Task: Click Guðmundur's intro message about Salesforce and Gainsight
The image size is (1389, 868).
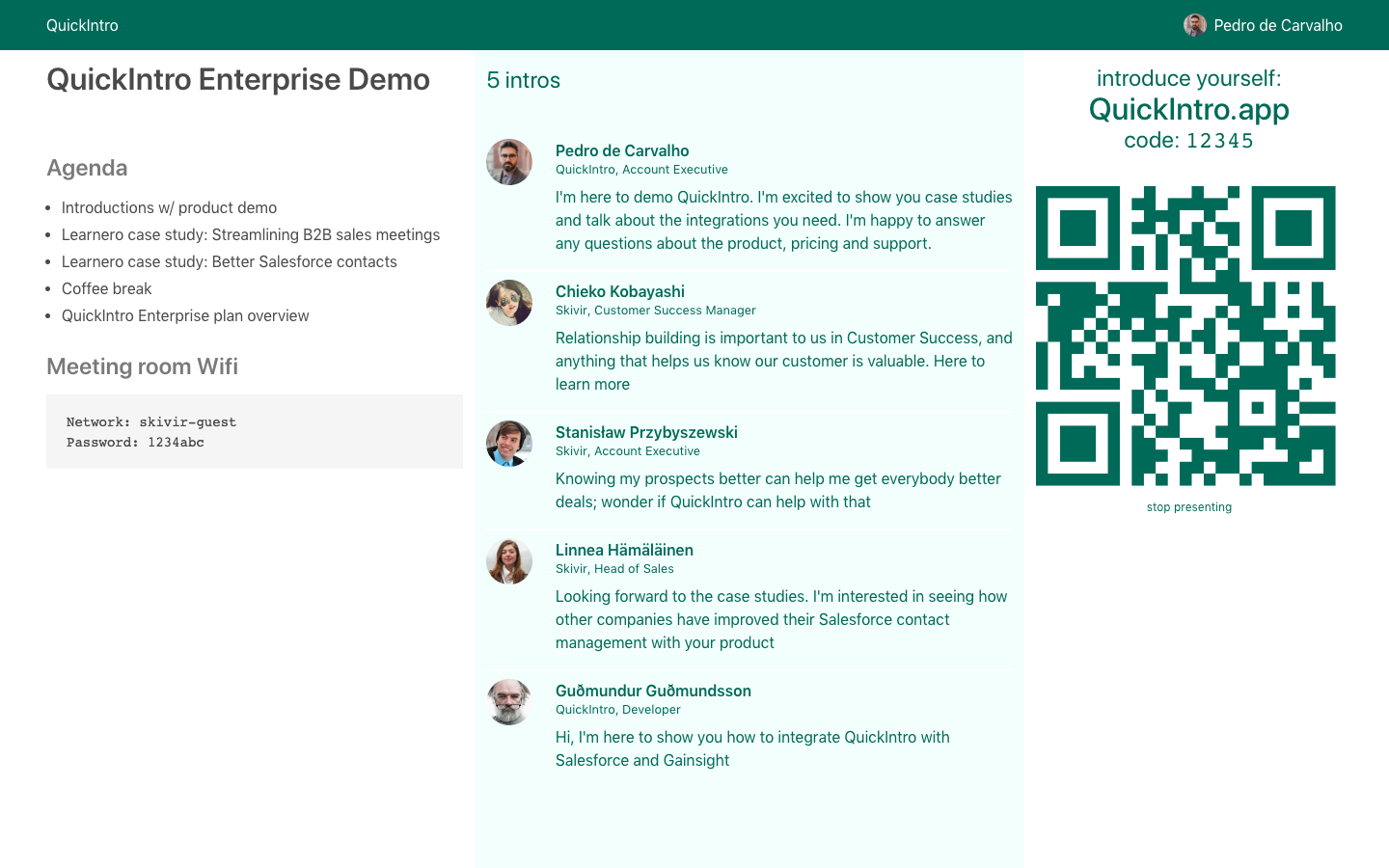Action: tap(752, 748)
